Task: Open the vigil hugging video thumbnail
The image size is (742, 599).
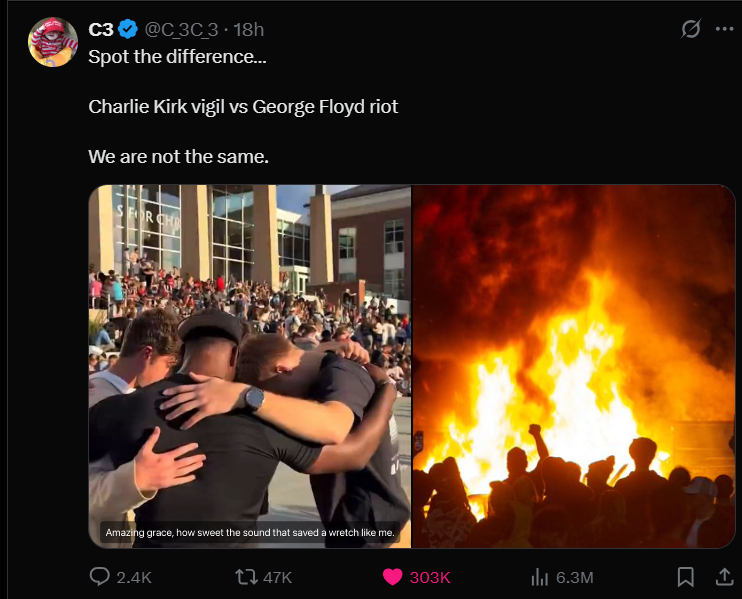Action: (250, 366)
